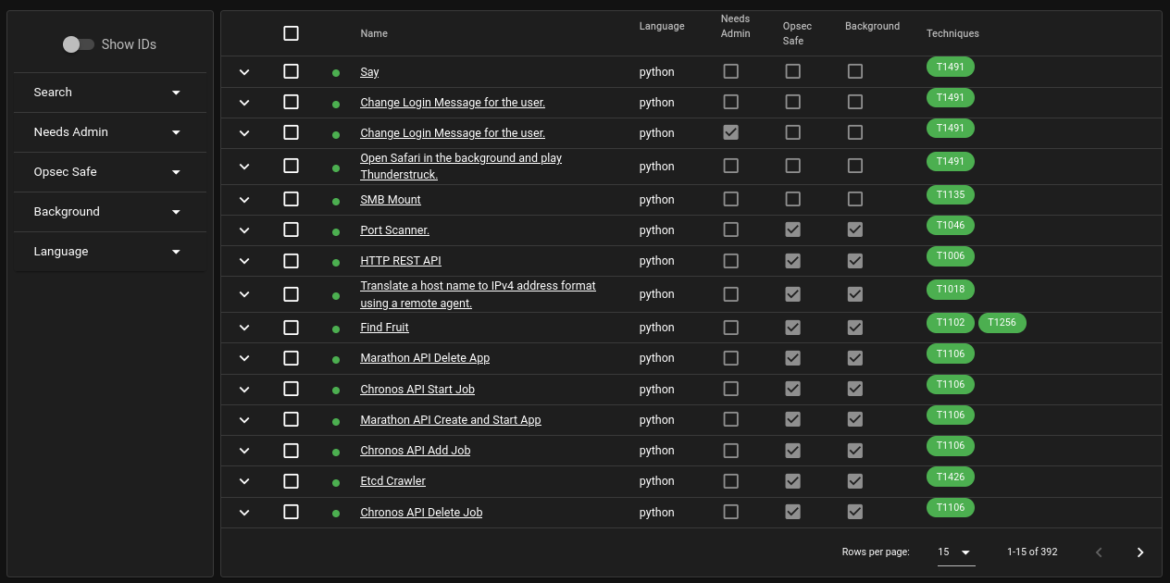Click the T1046 technique tag
The image size is (1170, 583).
point(950,226)
